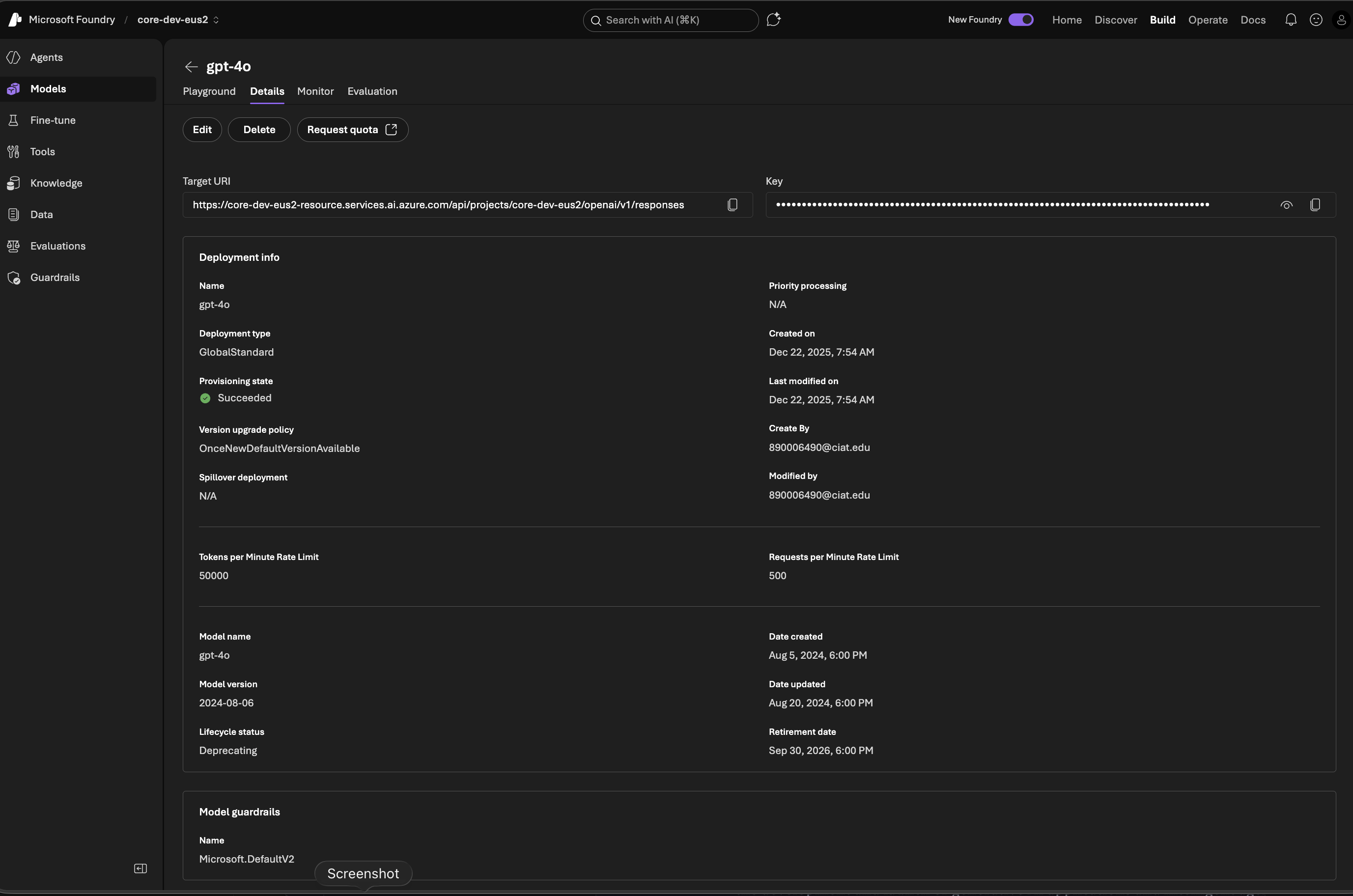Click the Delete button

(x=259, y=130)
